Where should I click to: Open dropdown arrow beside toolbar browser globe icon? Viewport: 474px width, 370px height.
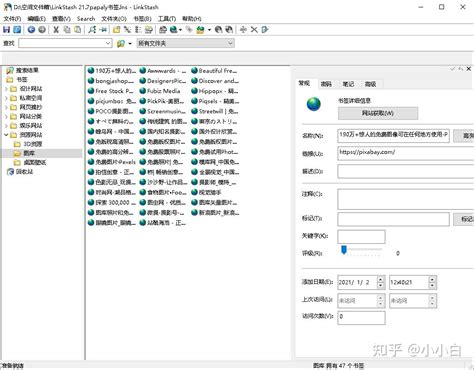point(180,30)
